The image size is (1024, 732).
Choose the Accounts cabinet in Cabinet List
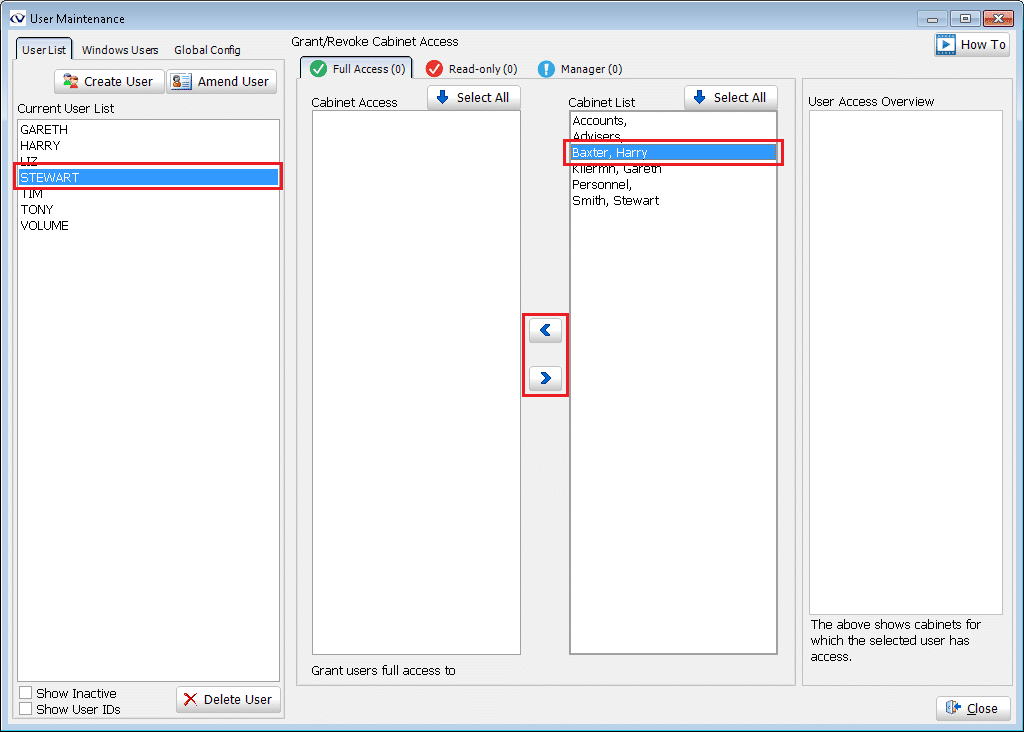[x=673, y=121]
